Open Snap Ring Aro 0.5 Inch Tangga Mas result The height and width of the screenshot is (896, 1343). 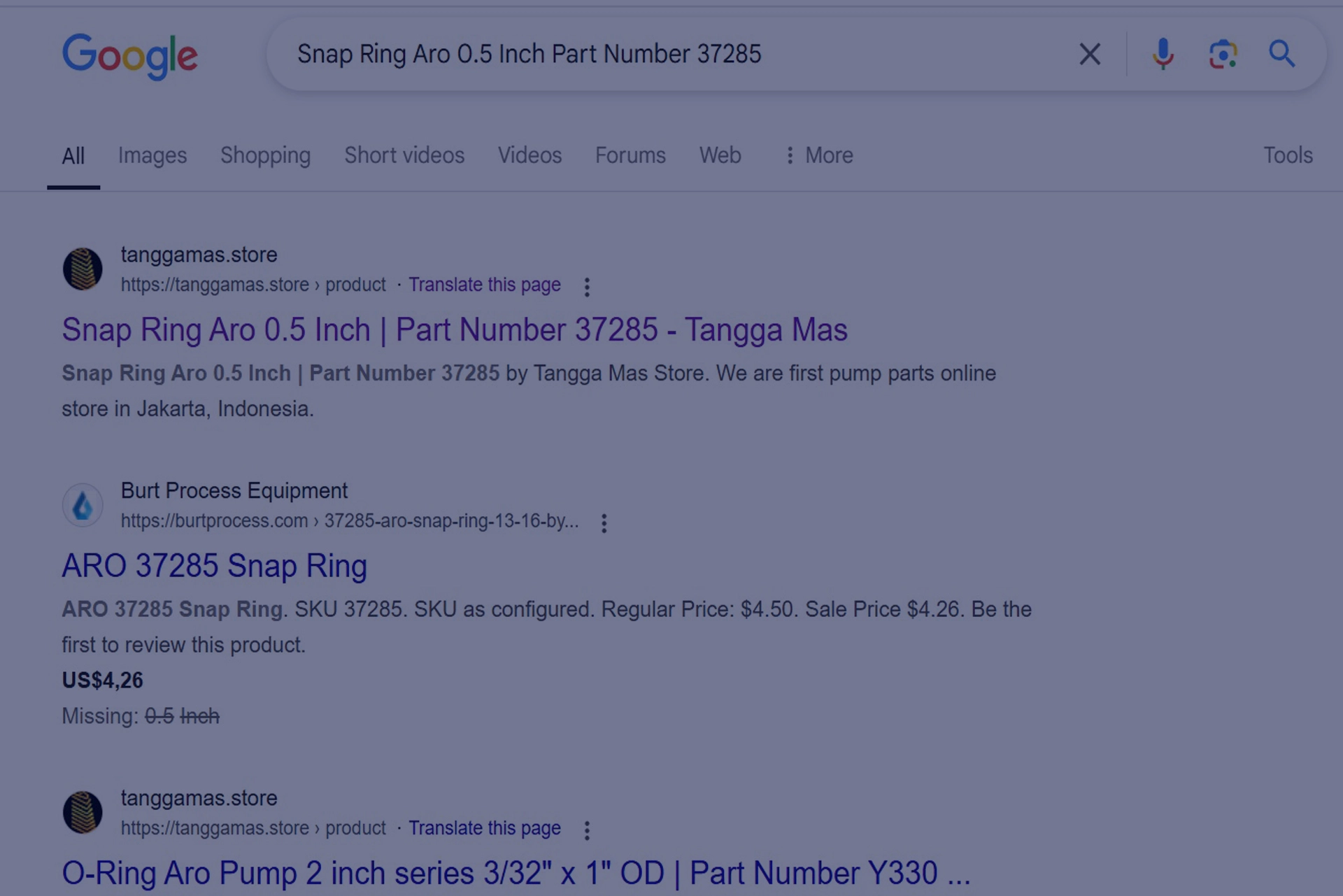click(455, 330)
